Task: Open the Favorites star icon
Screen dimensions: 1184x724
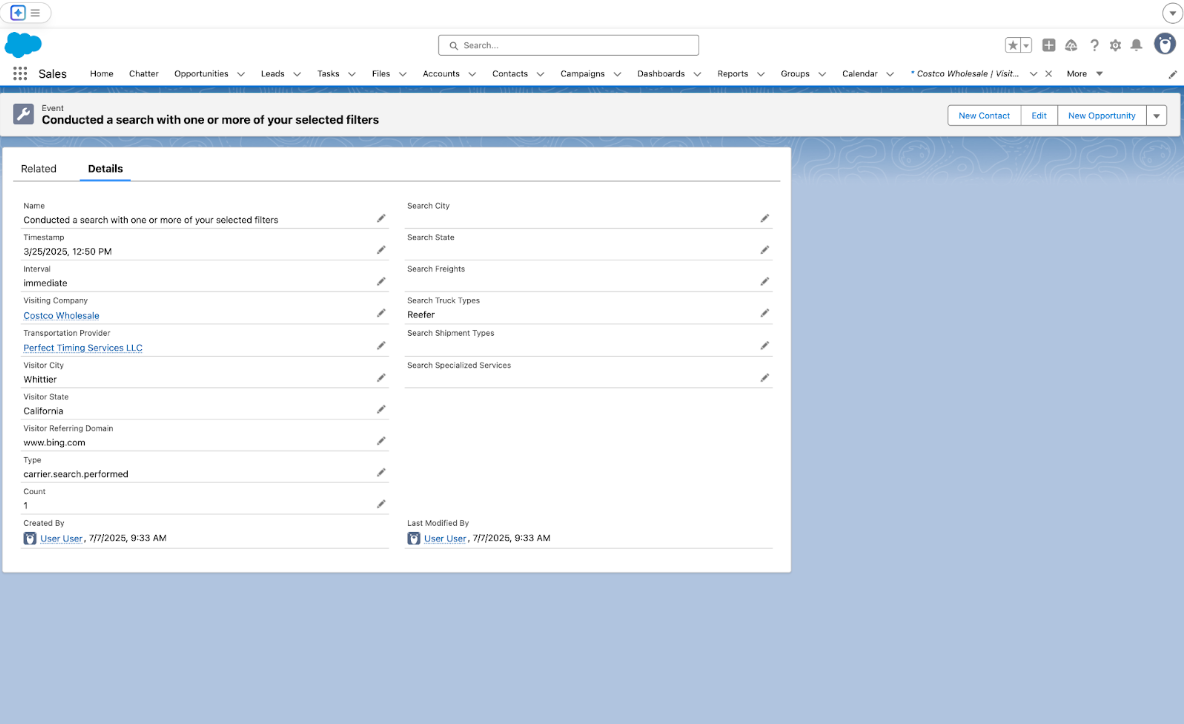Action: click(x=1013, y=45)
